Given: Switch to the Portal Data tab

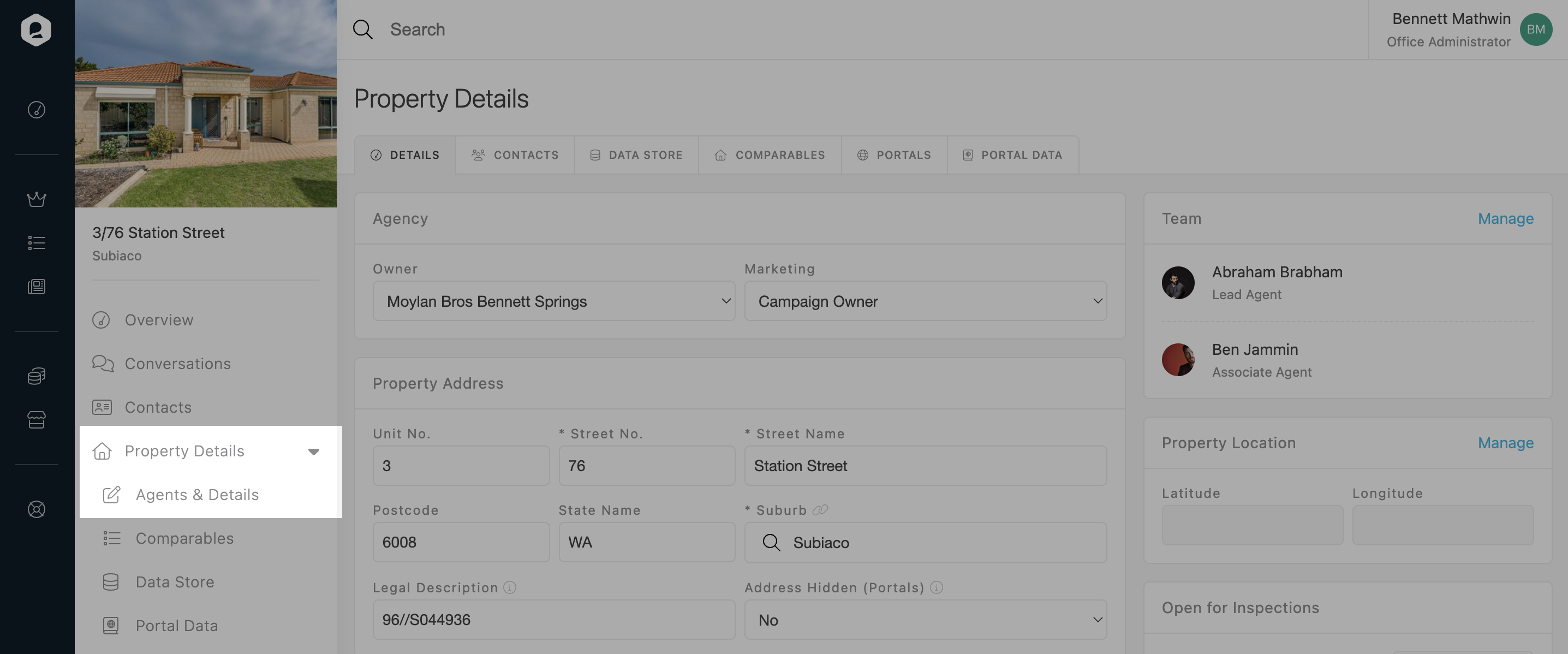Looking at the screenshot, I should click(1012, 154).
